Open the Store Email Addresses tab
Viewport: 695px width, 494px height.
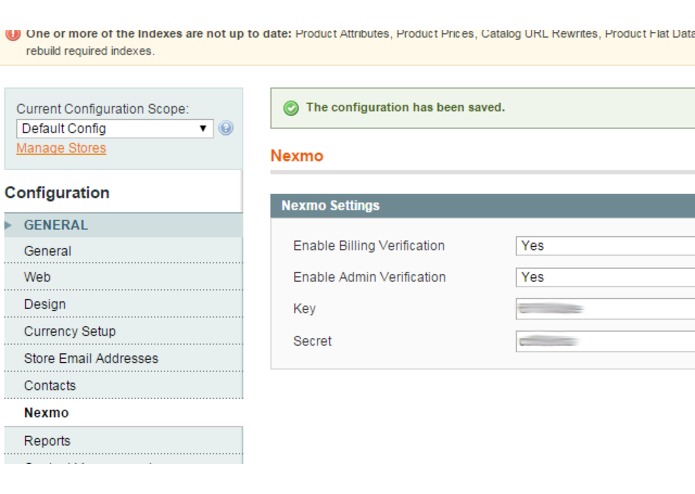(124, 358)
